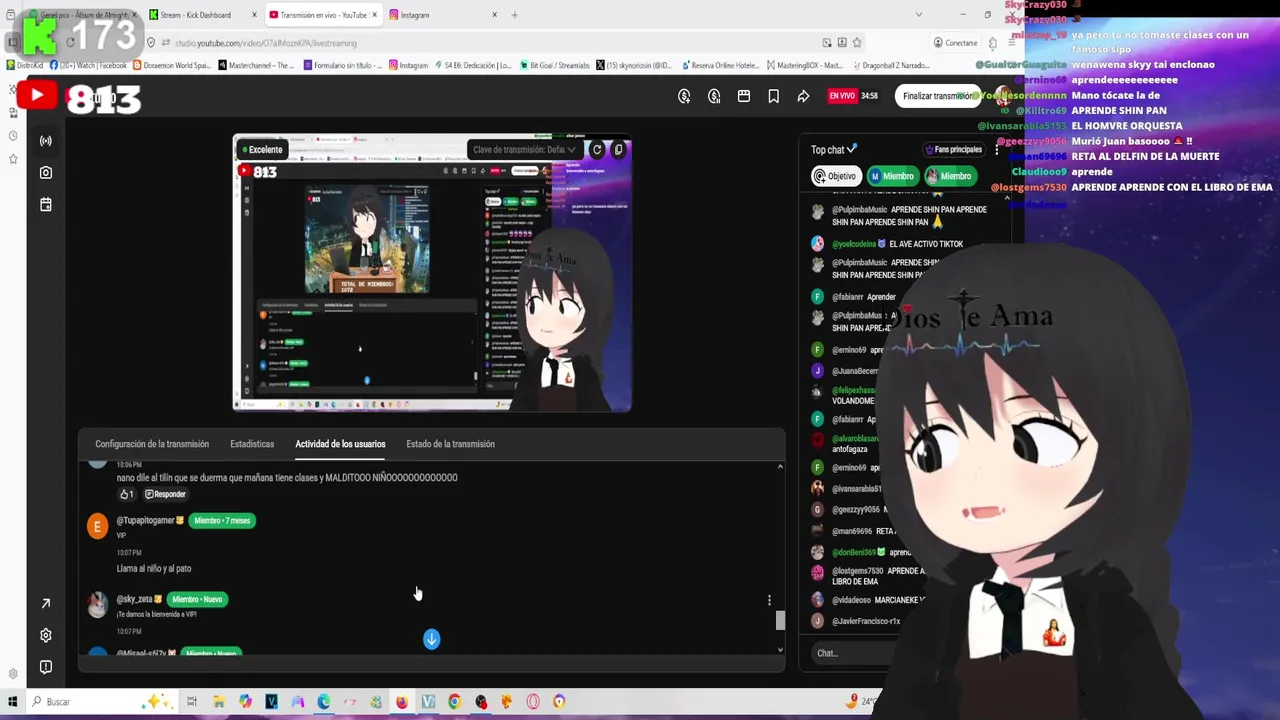1280x720 pixels.
Task: Expand the stream key 'Clave de transmisión' dropdown
Action: [x=524, y=150]
